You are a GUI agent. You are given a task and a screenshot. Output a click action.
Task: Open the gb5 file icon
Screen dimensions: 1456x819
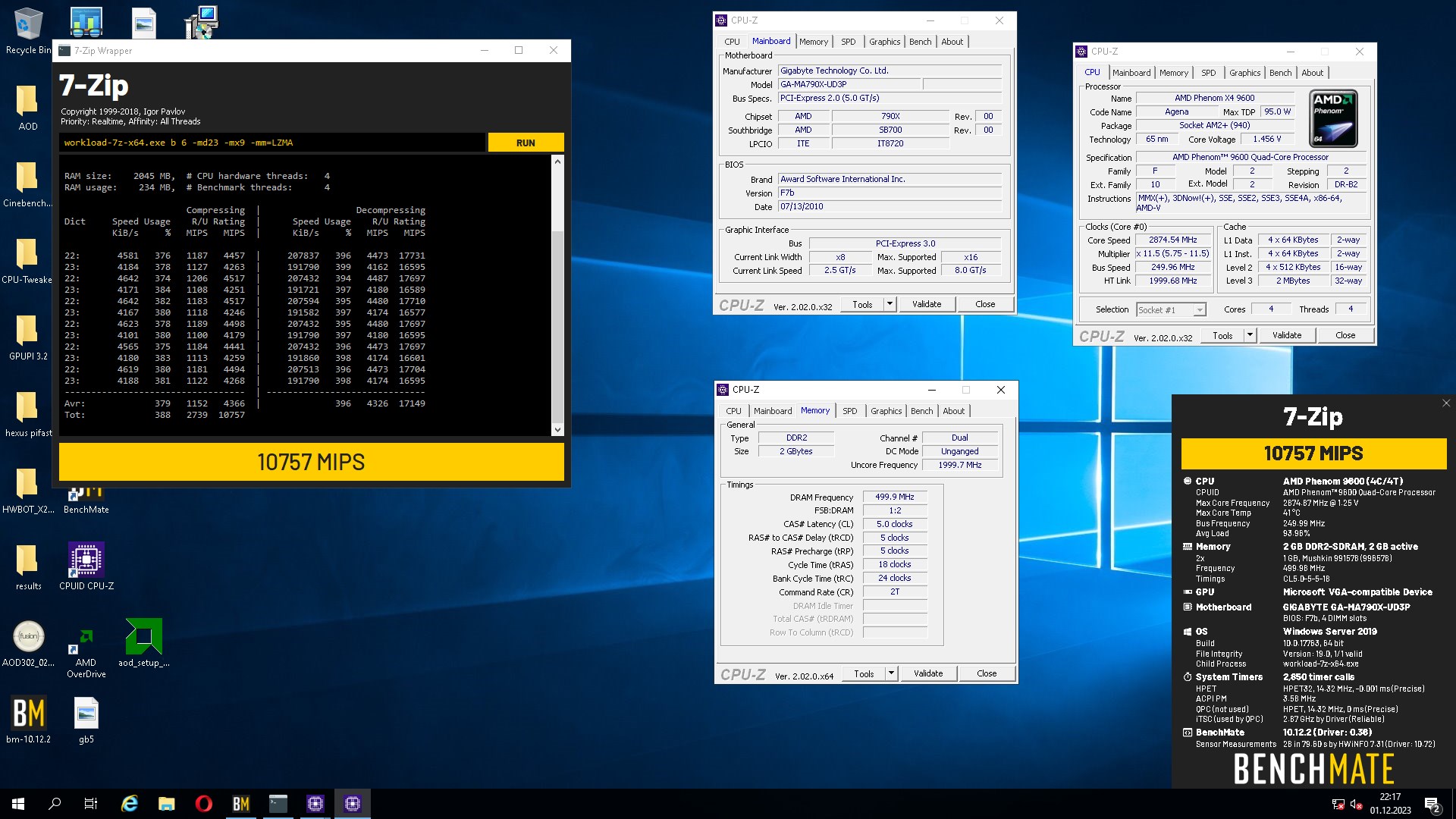click(x=86, y=720)
